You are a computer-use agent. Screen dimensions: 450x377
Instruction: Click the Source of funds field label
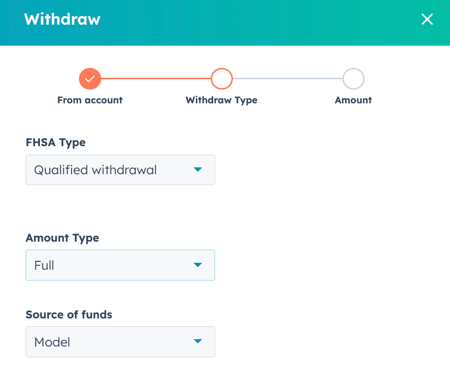pos(69,315)
